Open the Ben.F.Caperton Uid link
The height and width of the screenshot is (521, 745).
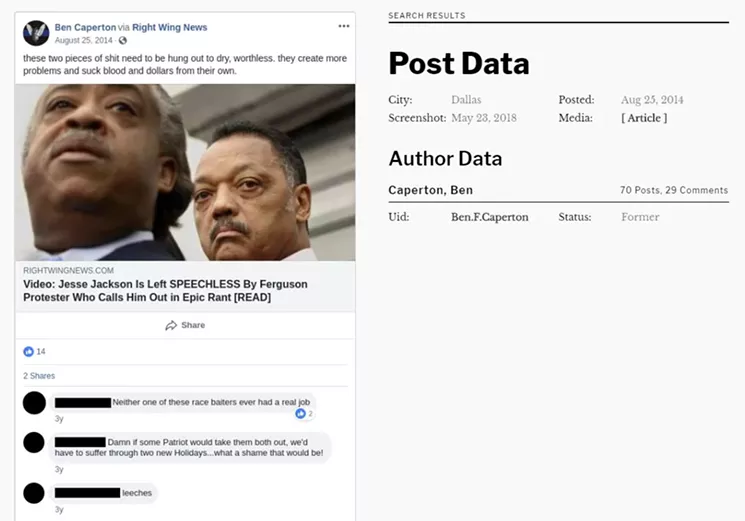coord(489,217)
